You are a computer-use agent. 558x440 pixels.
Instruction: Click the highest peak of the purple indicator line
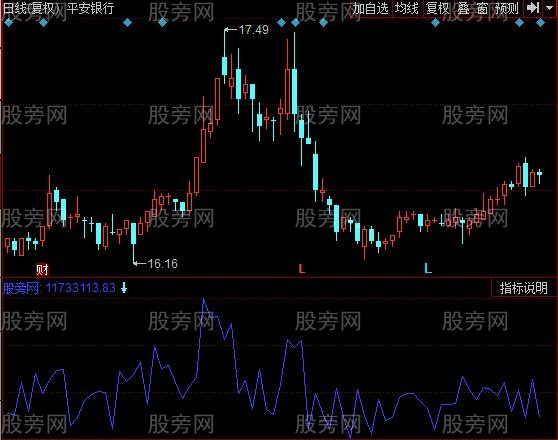(204, 300)
